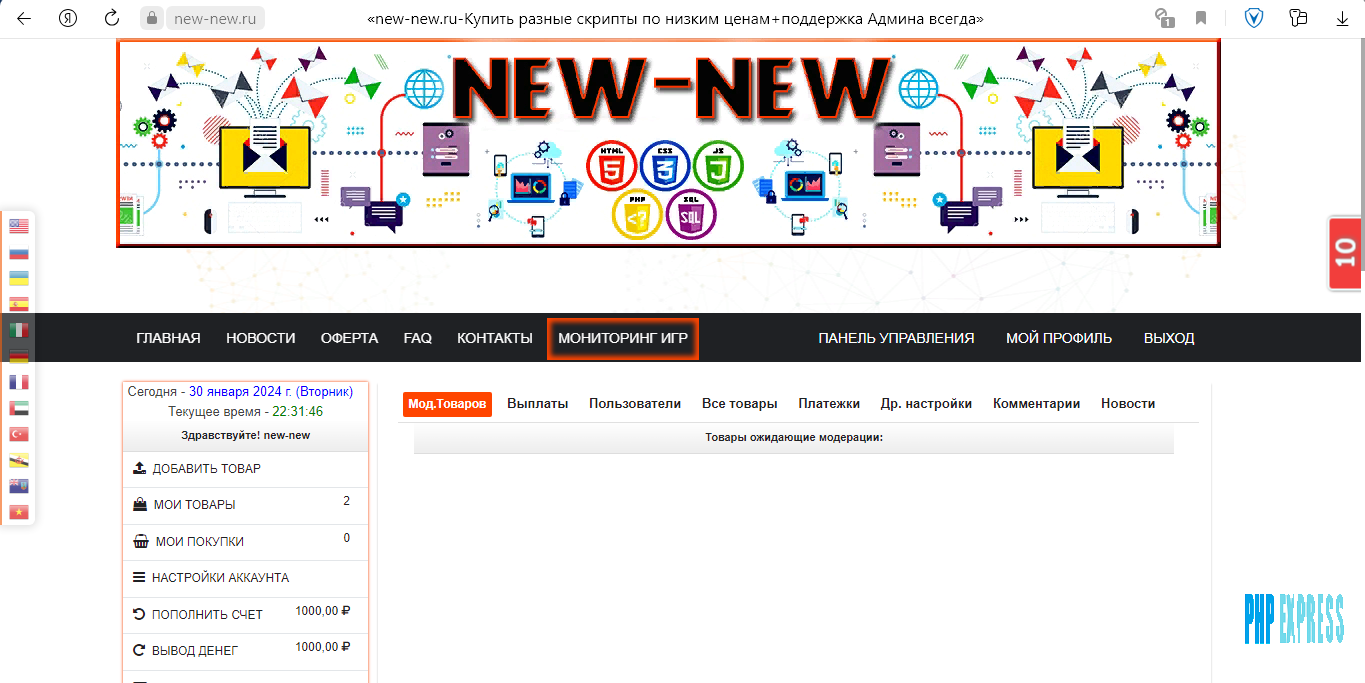Open the Yandex home button
This screenshot has height=683, width=1365.
click(x=68, y=18)
